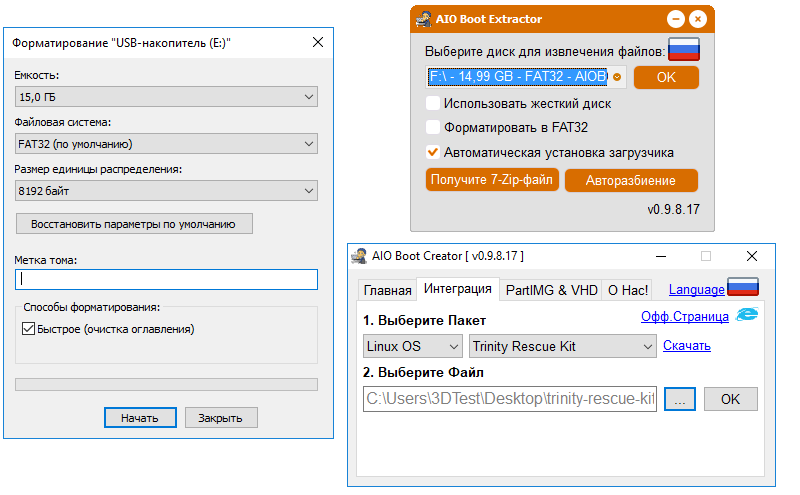This screenshot has width=800, height=495.
Task: Close the AIO Boot Extractor with orange X
Action: coord(697,19)
